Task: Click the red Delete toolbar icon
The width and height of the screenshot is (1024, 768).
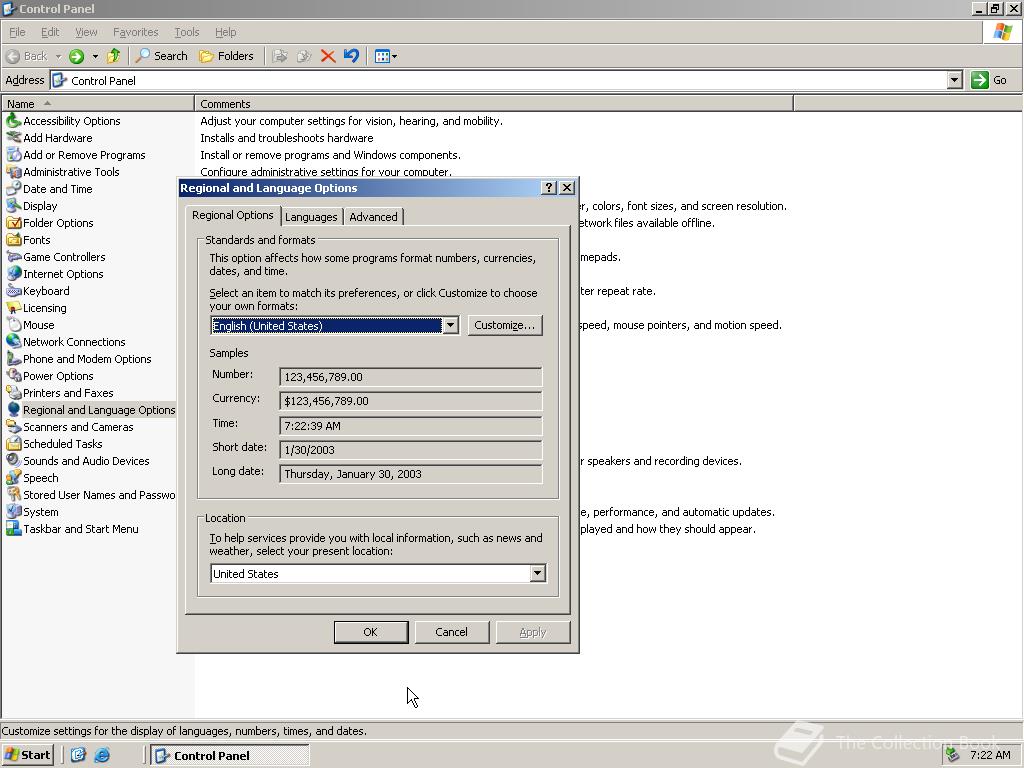Action: [x=328, y=56]
